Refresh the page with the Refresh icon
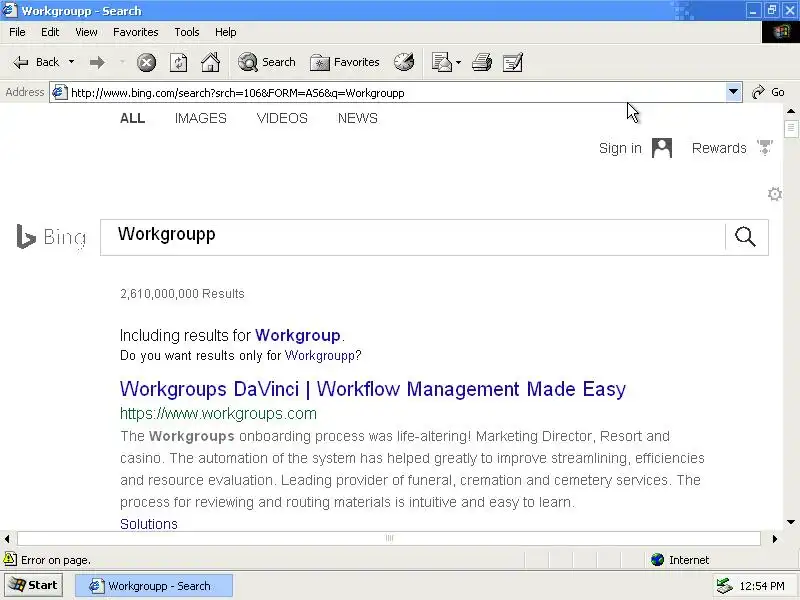This screenshot has height=600, width=800. click(x=178, y=63)
